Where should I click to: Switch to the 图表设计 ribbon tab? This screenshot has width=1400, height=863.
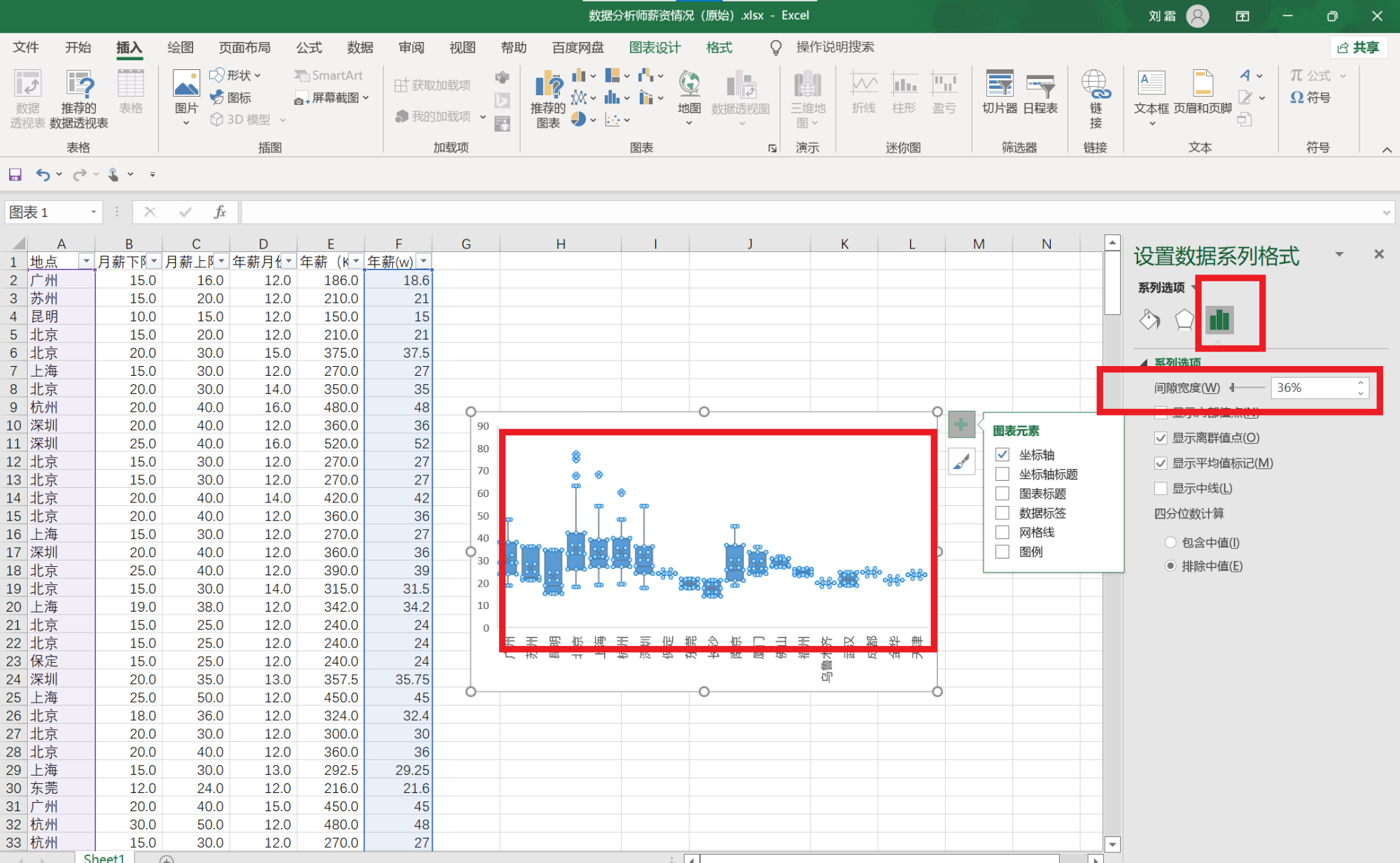[654, 48]
